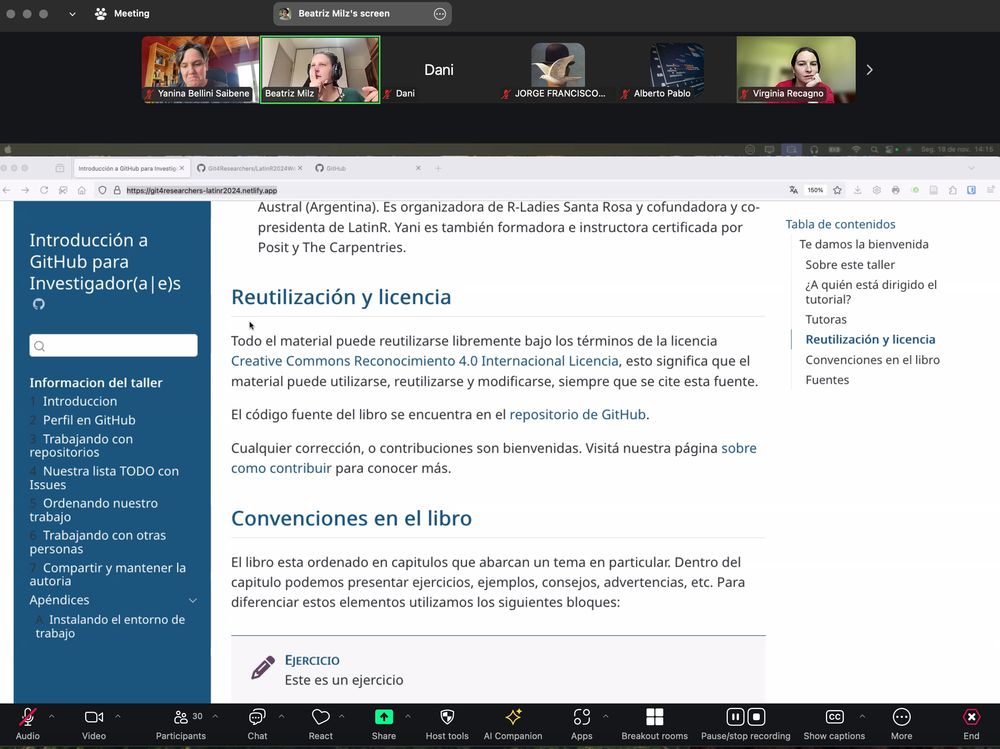Reload the browser page
The width and height of the screenshot is (1000, 749).
click(44, 190)
